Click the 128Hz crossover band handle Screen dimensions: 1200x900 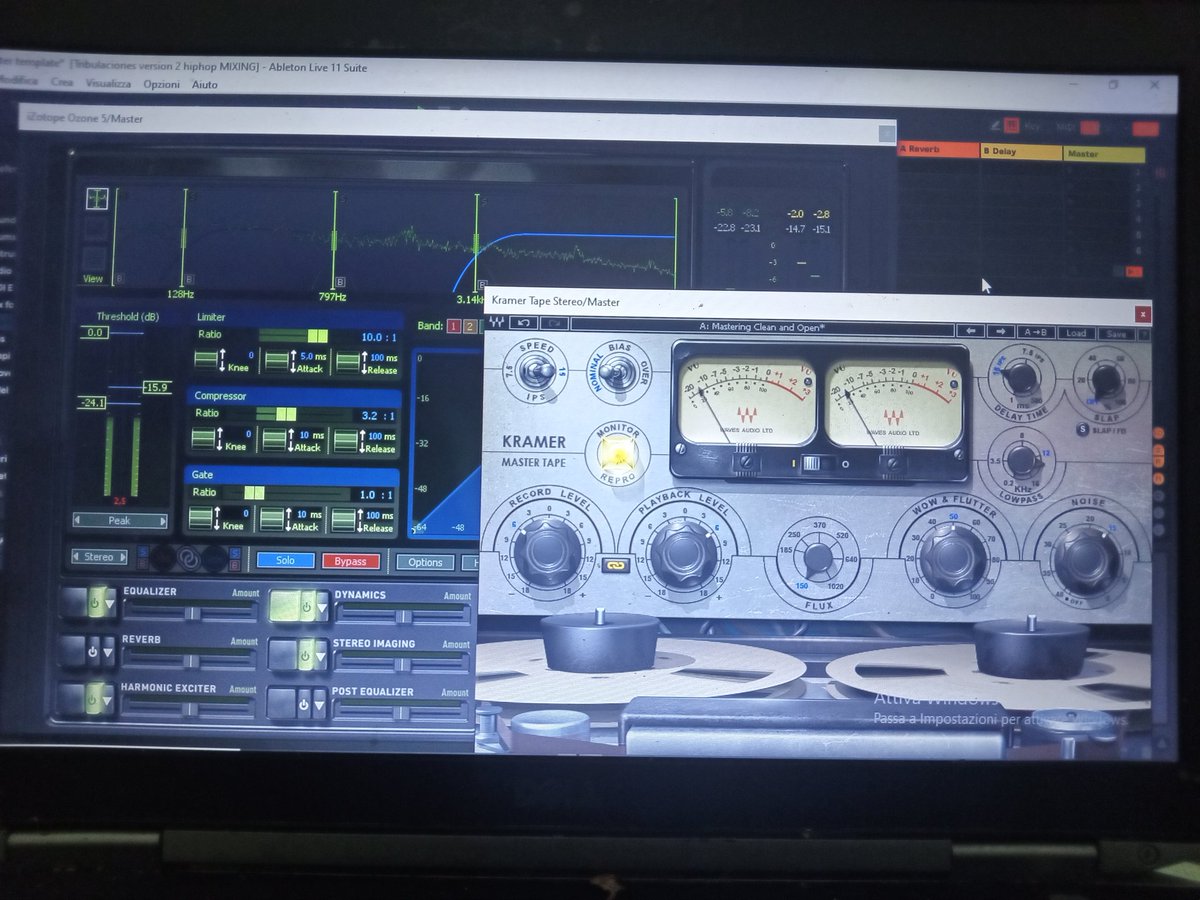click(x=183, y=238)
